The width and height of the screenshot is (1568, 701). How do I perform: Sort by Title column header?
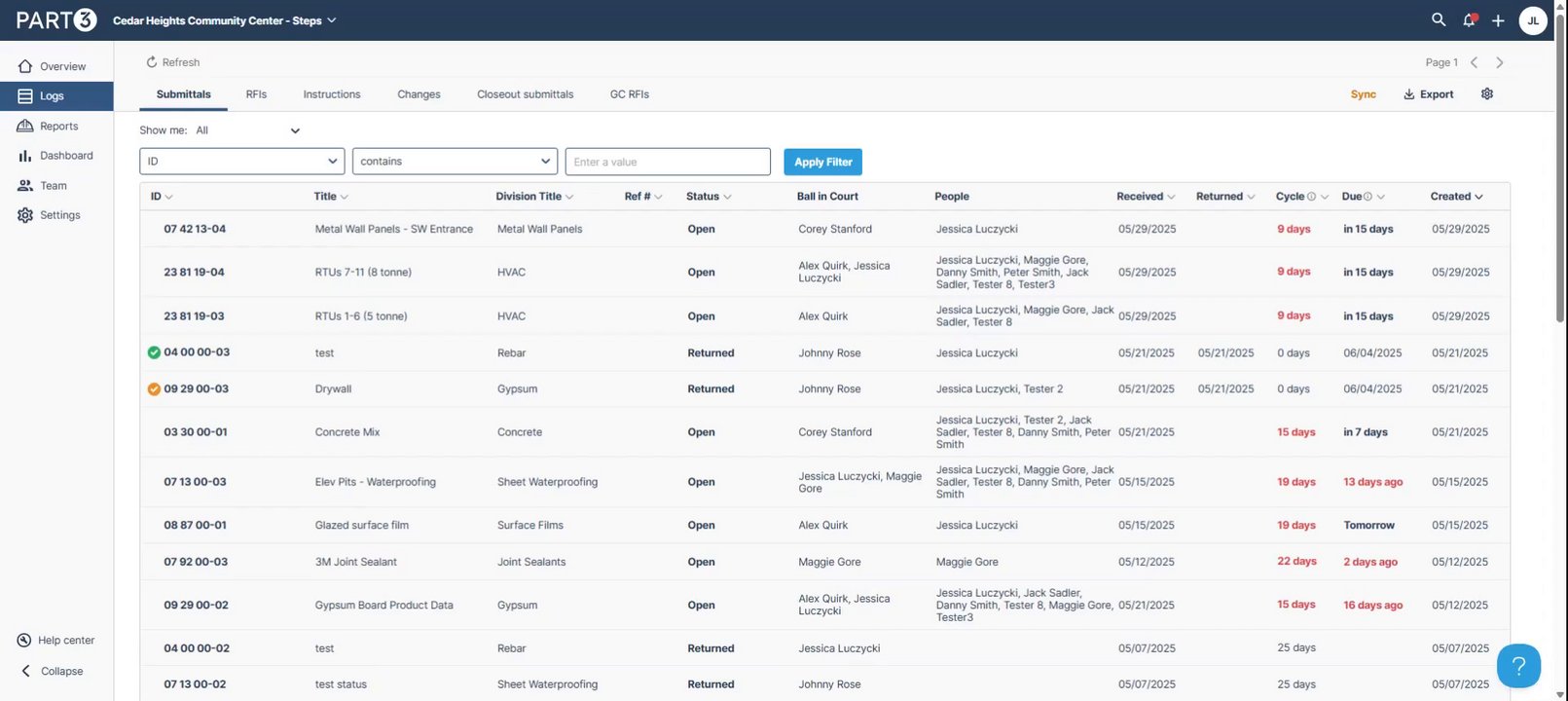click(x=331, y=197)
